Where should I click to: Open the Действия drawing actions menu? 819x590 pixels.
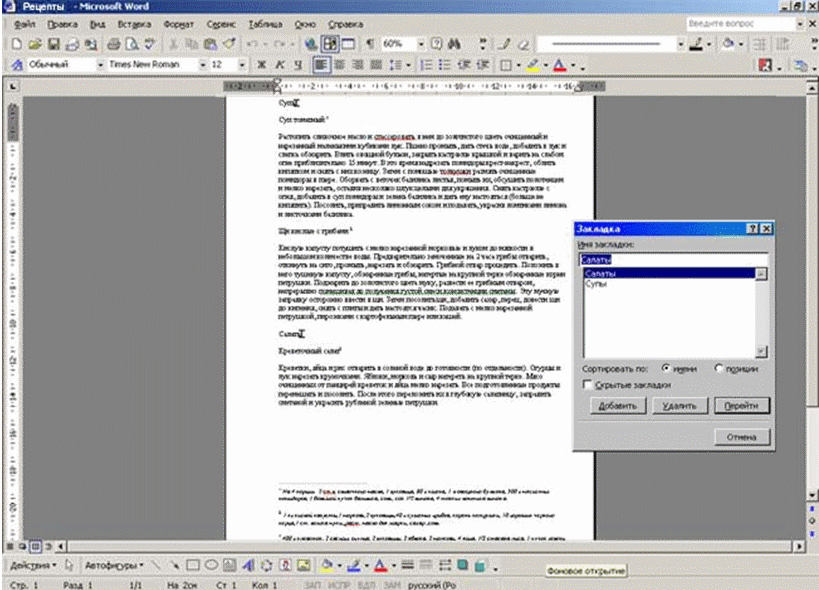tap(33, 565)
